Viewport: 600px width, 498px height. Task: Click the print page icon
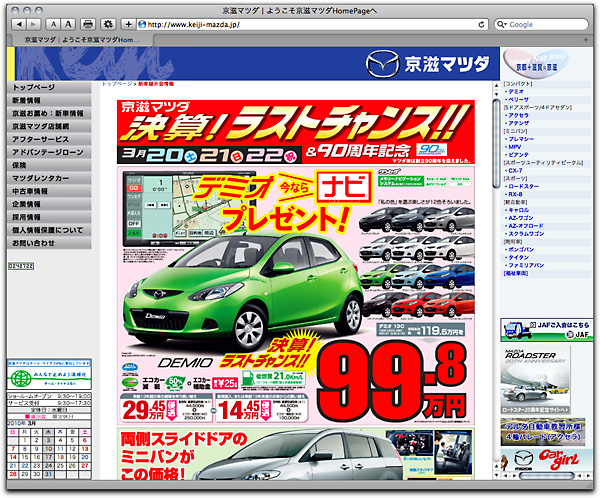tap(88, 23)
